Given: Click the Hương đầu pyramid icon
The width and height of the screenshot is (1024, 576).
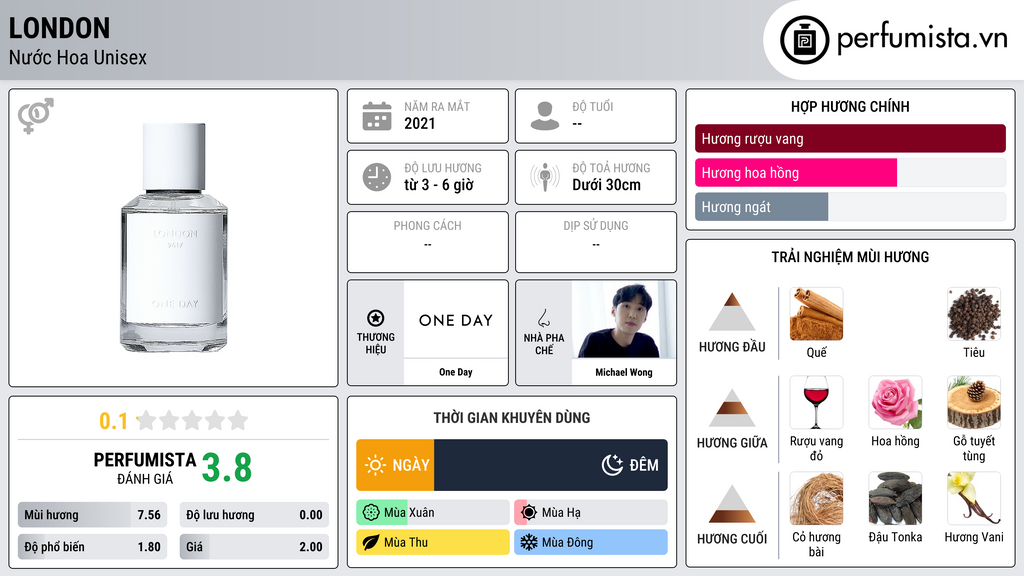Looking at the screenshot, I should (x=732, y=312).
